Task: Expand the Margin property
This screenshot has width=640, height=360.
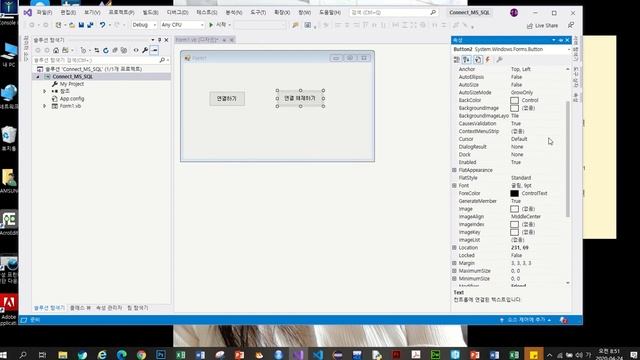Action: pos(454,263)
